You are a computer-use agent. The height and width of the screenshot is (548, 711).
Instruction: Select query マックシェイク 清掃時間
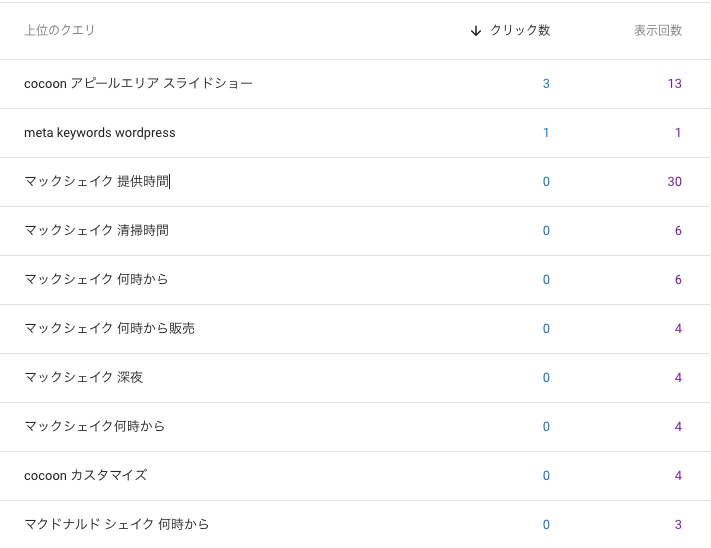[96, 231]
